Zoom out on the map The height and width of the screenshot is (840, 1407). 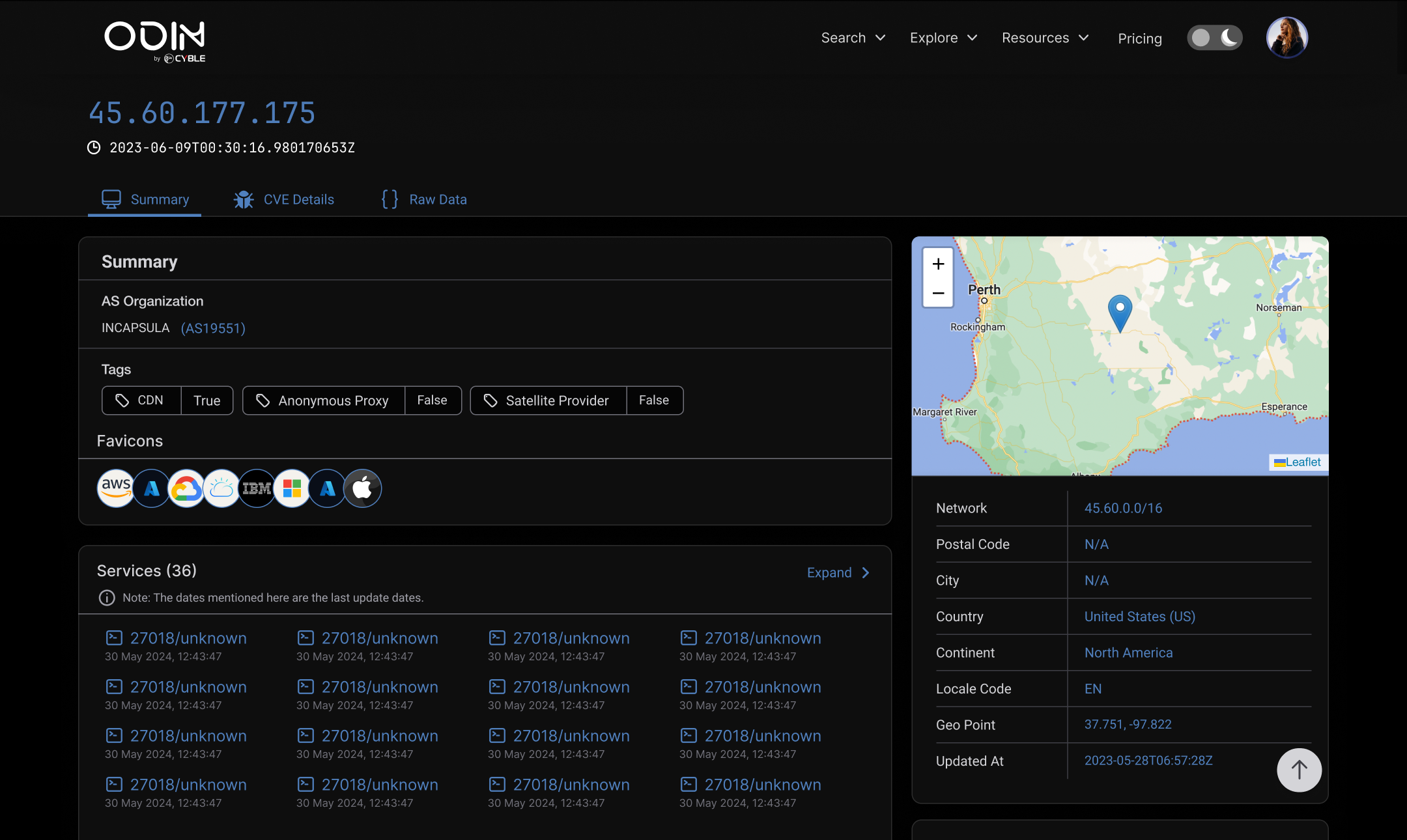point(938,293)
